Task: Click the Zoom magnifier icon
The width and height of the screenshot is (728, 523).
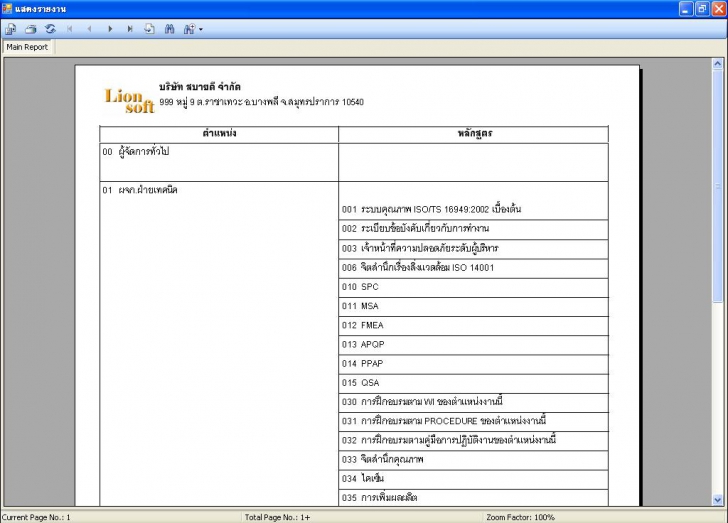Action: pyautogui.click(x=188, y=29)
